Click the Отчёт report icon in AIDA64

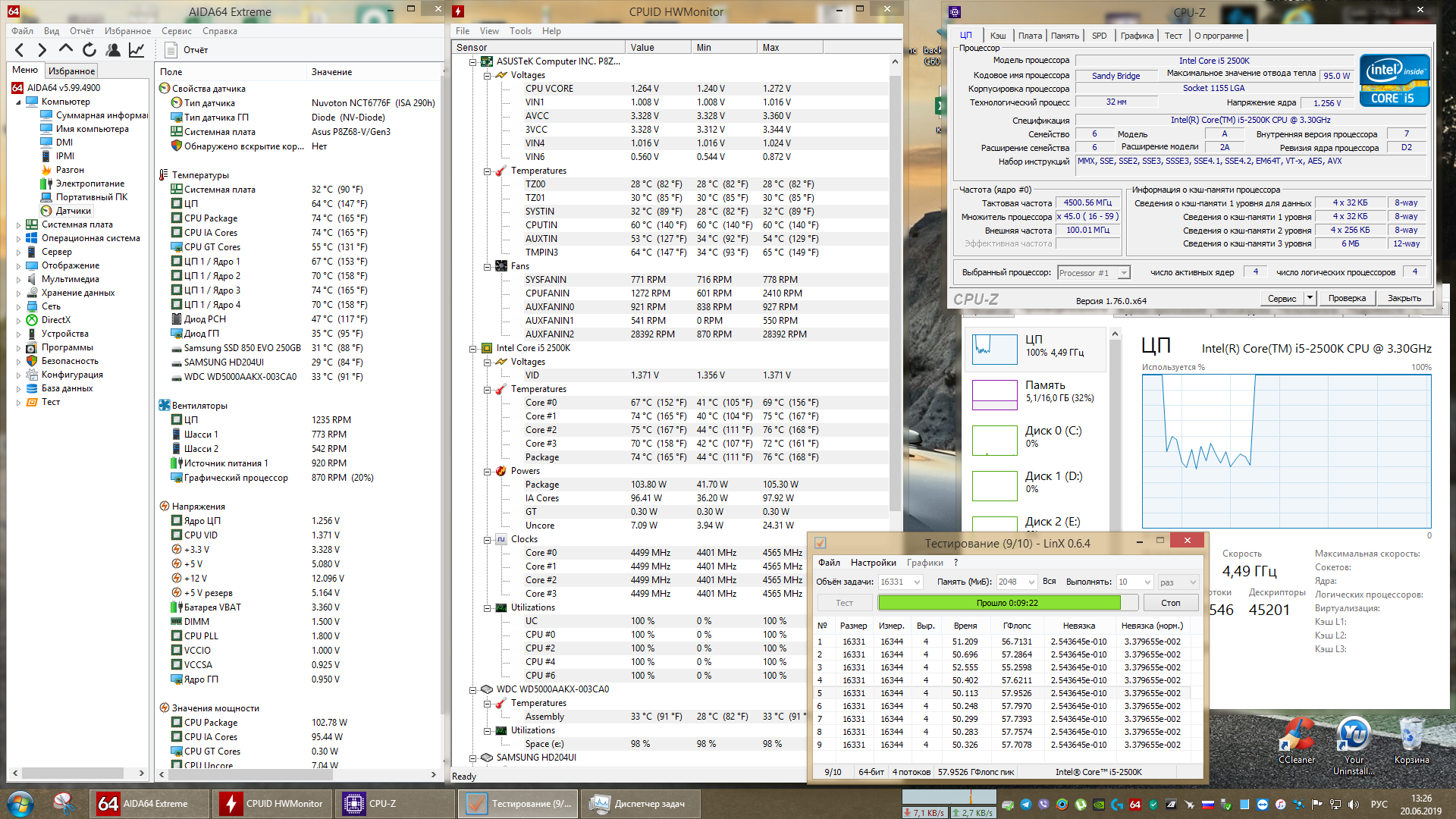coord(171,50)
